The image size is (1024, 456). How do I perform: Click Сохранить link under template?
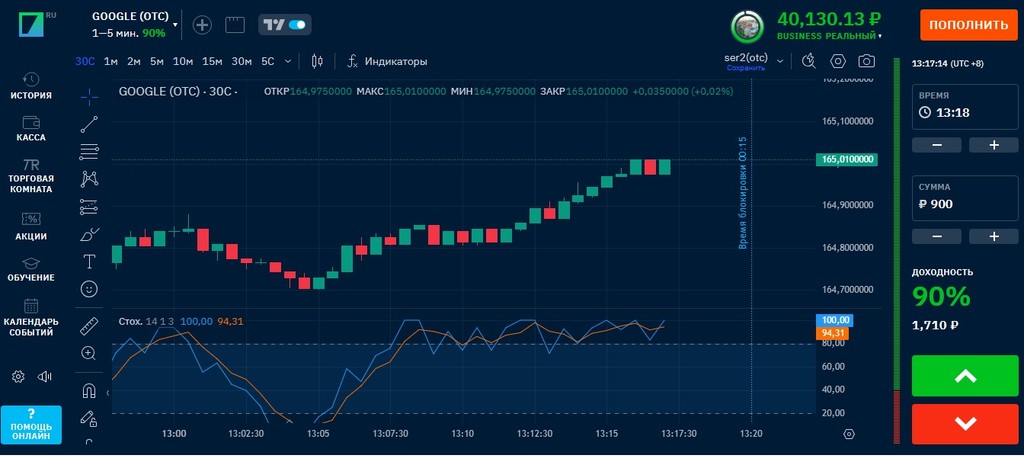pyautogui.click(x=746, y=67)
